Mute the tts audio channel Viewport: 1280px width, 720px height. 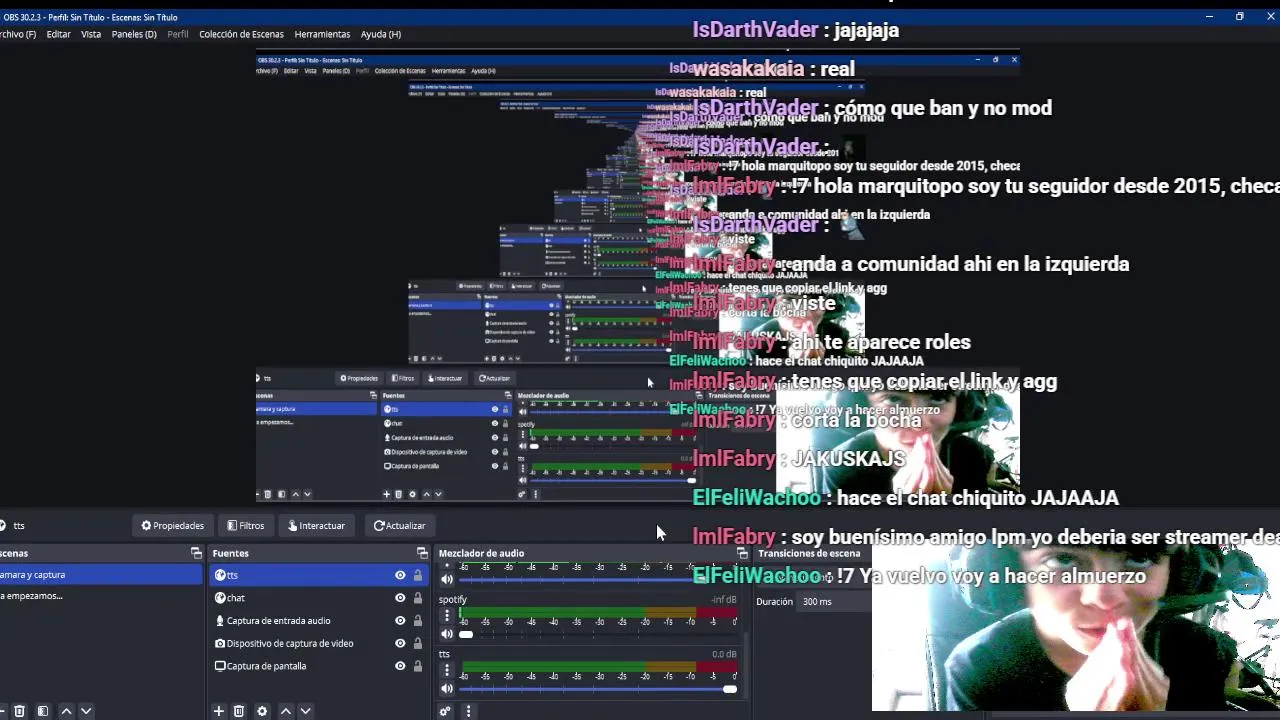pyautogui.click(x=447, y=689)
